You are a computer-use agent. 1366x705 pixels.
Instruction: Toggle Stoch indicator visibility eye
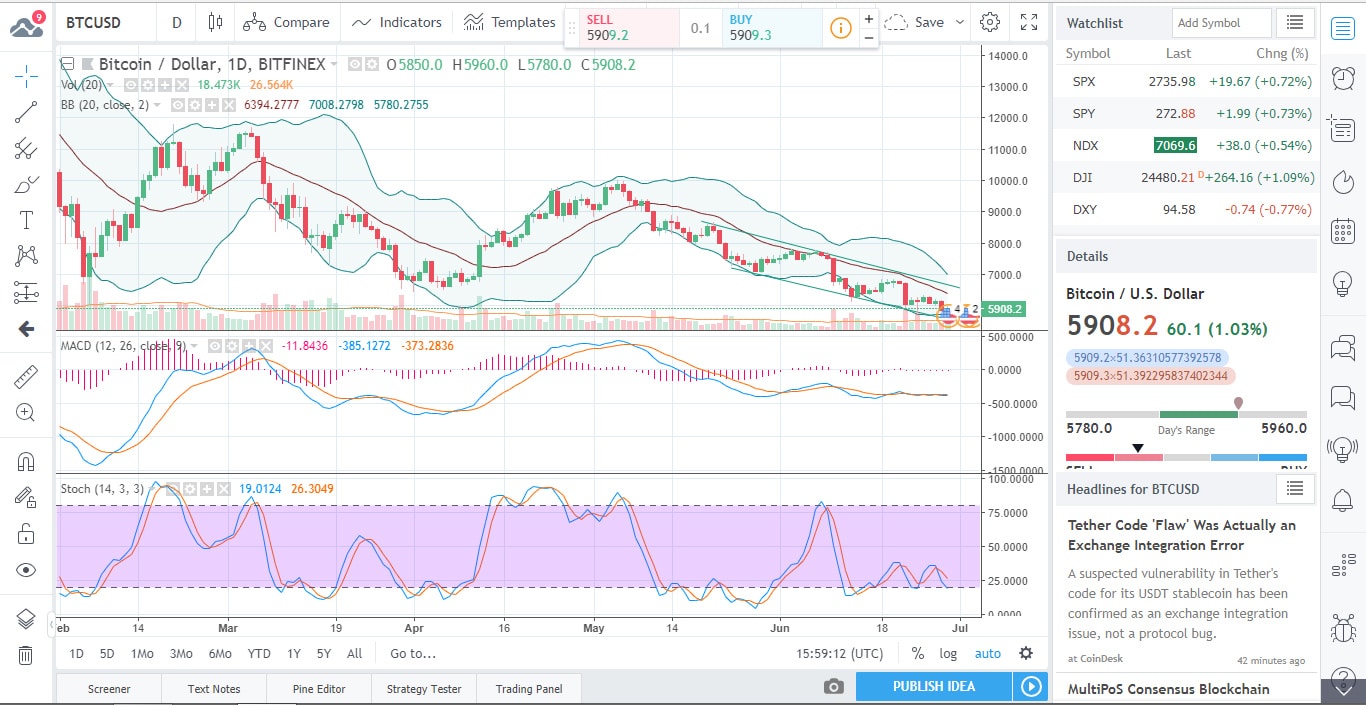[174, 489]
